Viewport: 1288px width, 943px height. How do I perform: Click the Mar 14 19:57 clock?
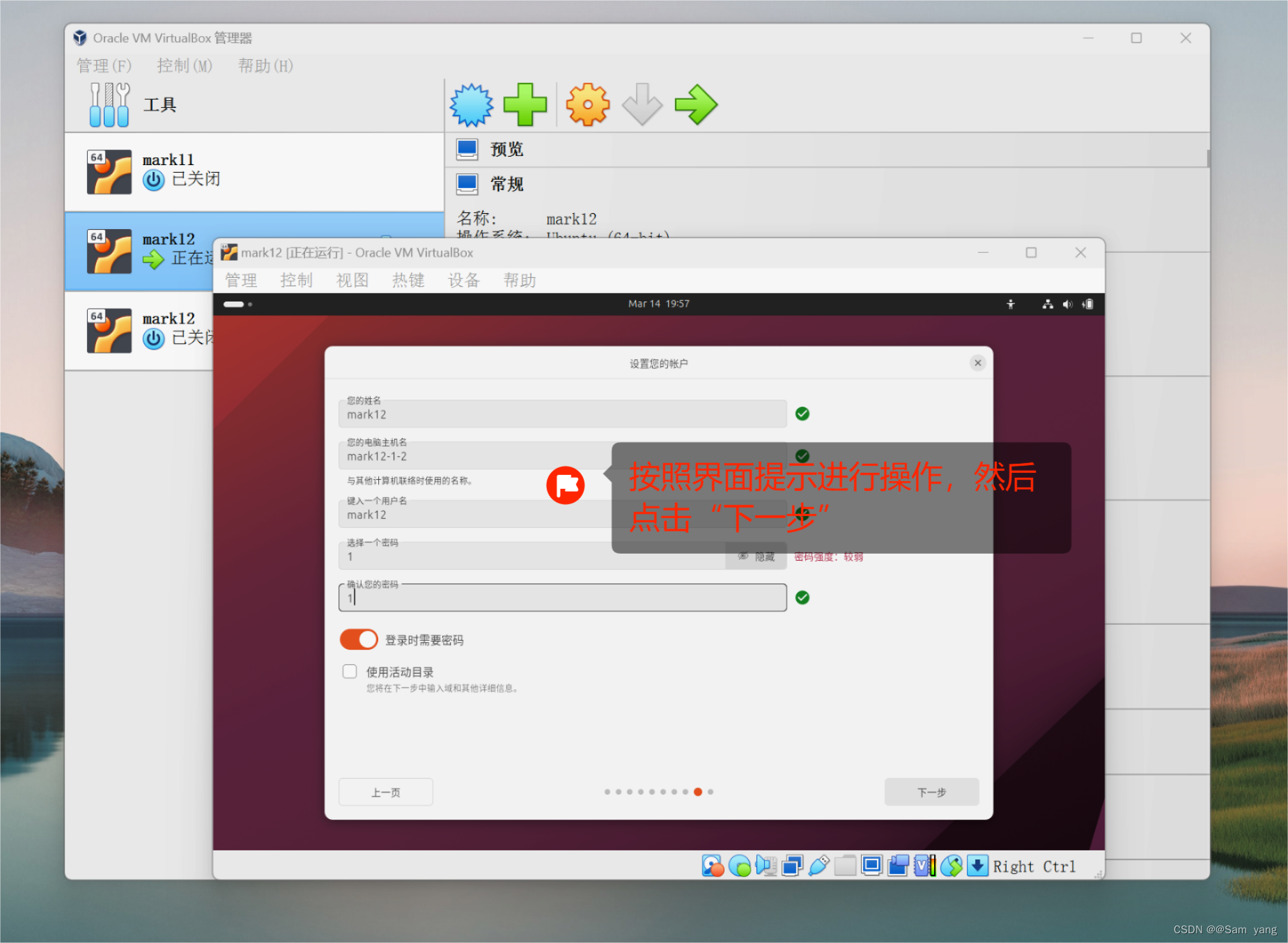pyautogui.click(x=658, y=304)
